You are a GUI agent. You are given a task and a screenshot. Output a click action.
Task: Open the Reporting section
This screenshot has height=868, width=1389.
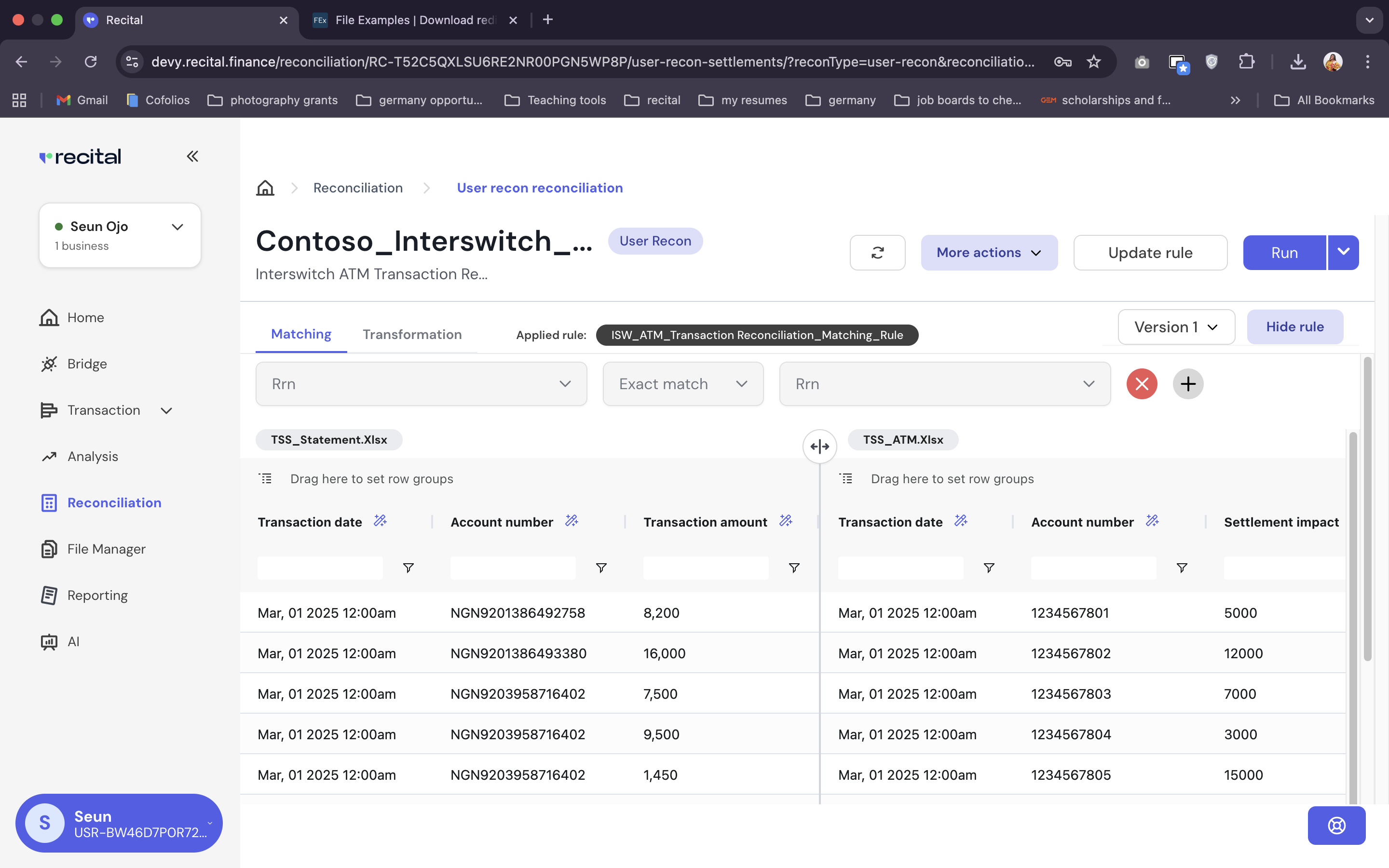[x=97, y=596]
